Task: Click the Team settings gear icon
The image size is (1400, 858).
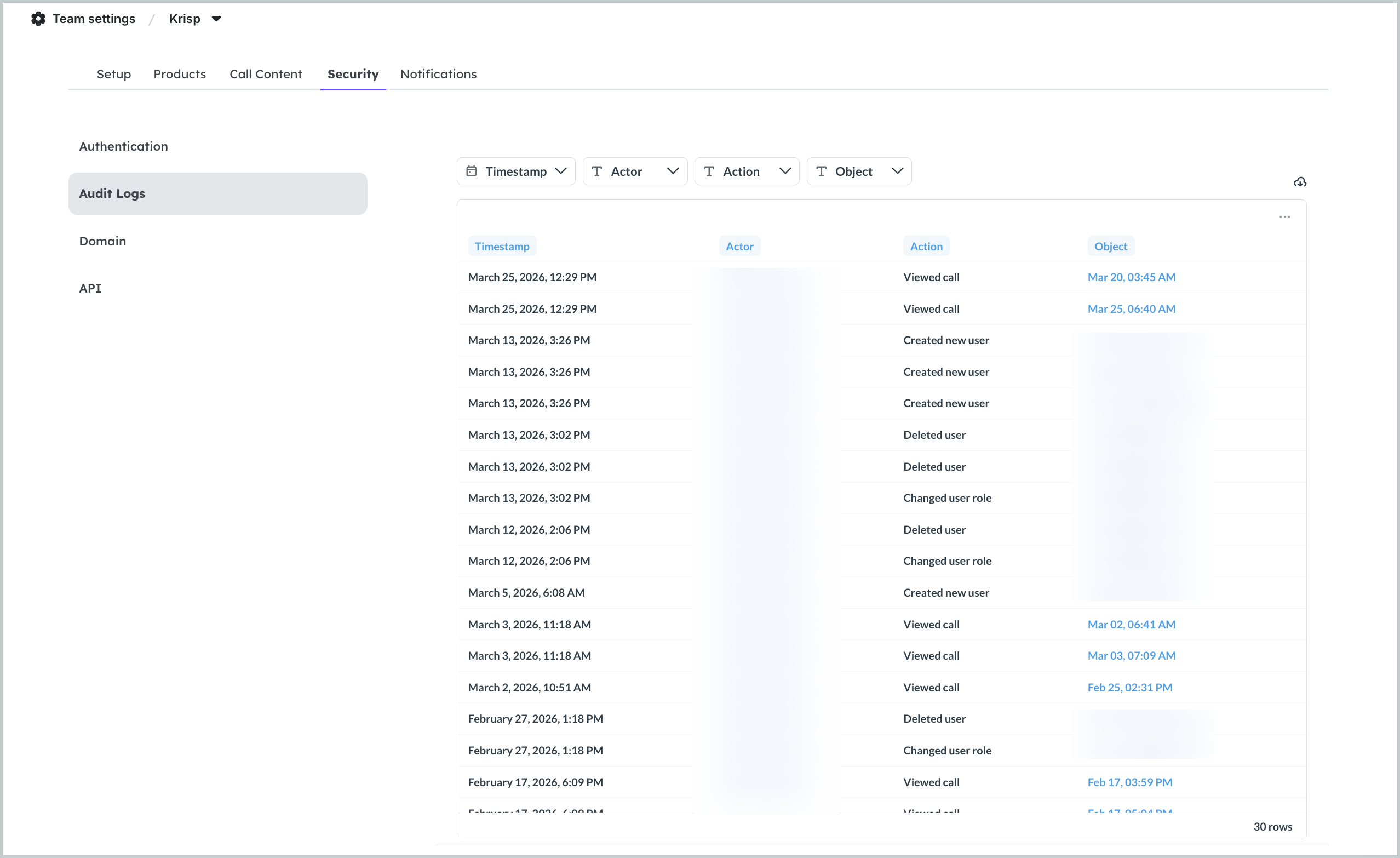Action: [38, 19]
